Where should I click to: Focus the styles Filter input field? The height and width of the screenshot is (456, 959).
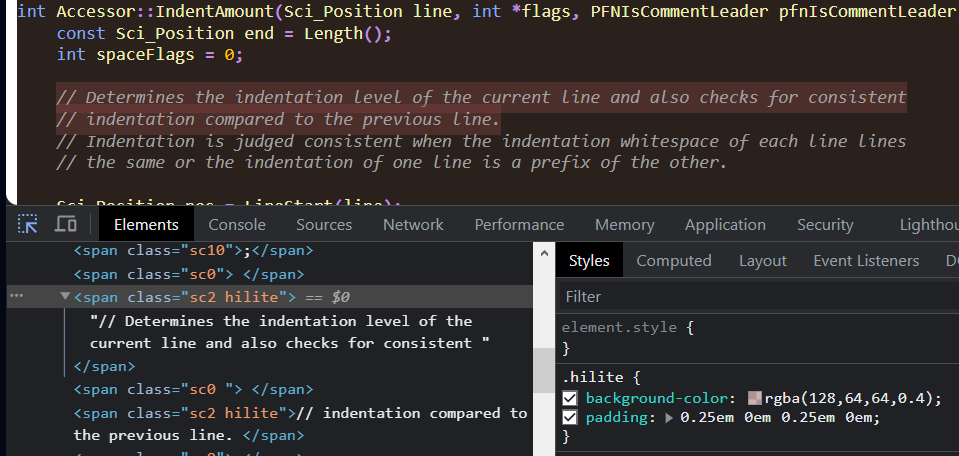click(x=758, y=297)
